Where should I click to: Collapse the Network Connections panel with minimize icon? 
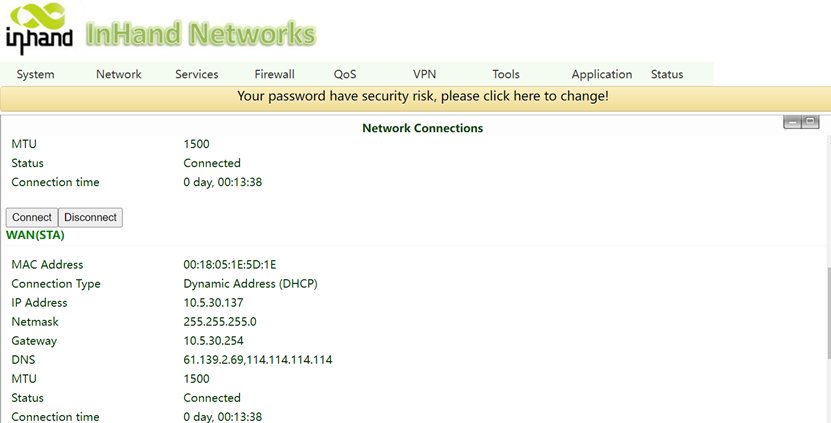793,122
